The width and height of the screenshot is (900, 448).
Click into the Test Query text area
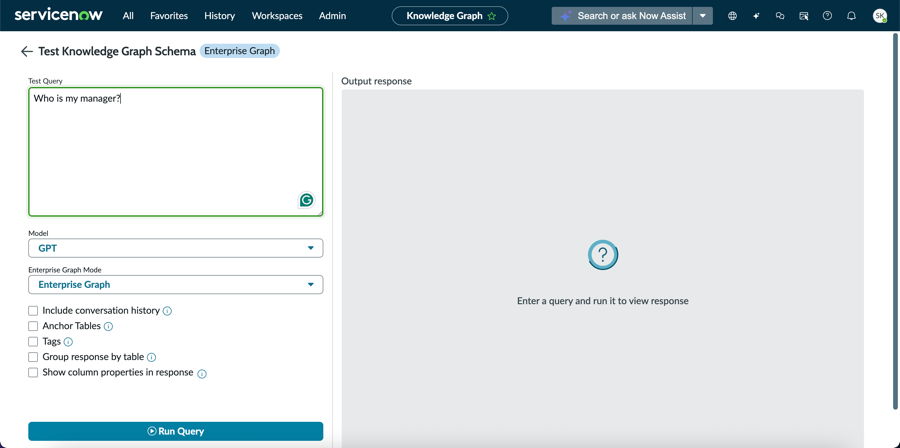(x=176, y=152)
